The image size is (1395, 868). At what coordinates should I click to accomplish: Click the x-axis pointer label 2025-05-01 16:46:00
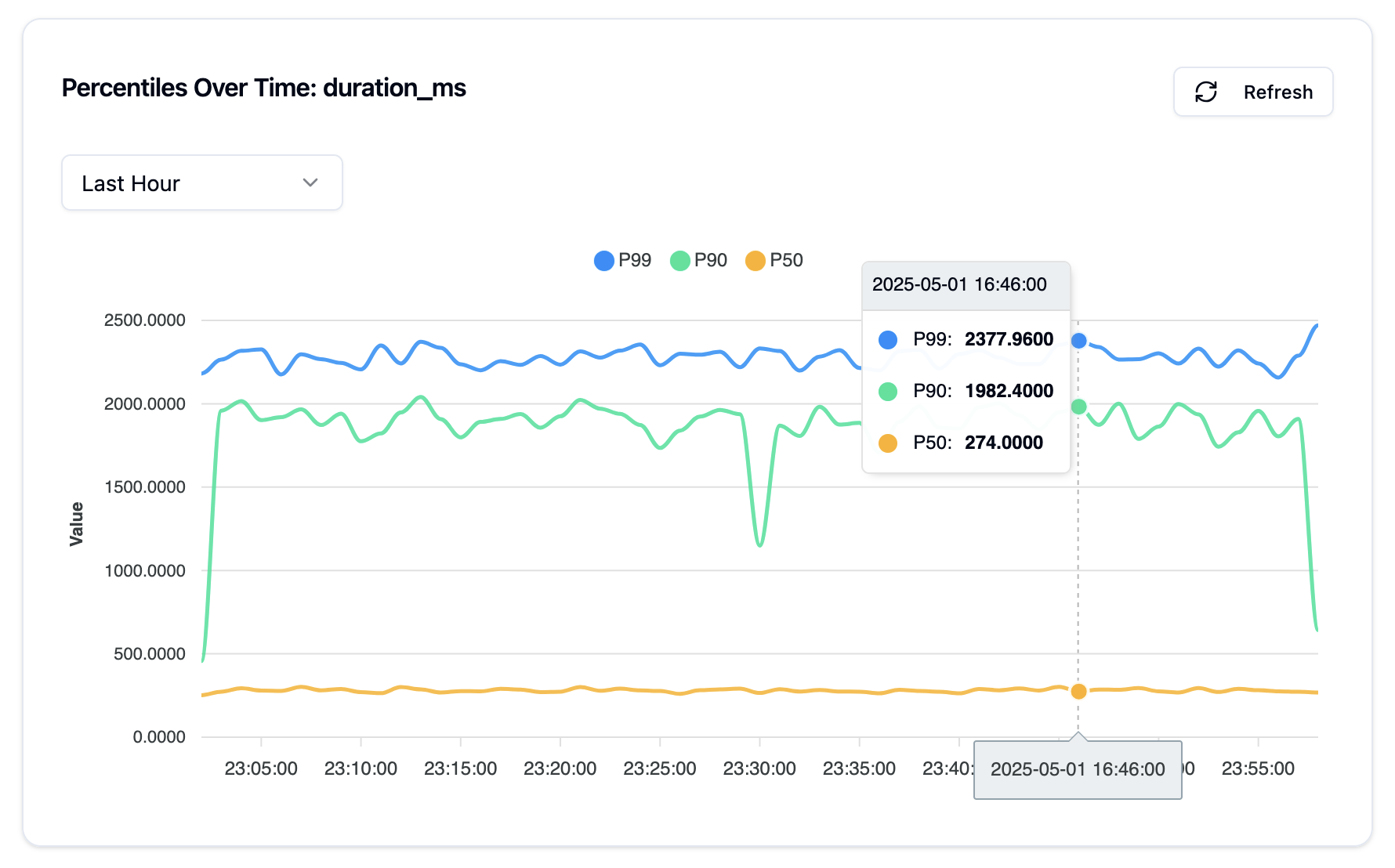tap(1078, 769)
